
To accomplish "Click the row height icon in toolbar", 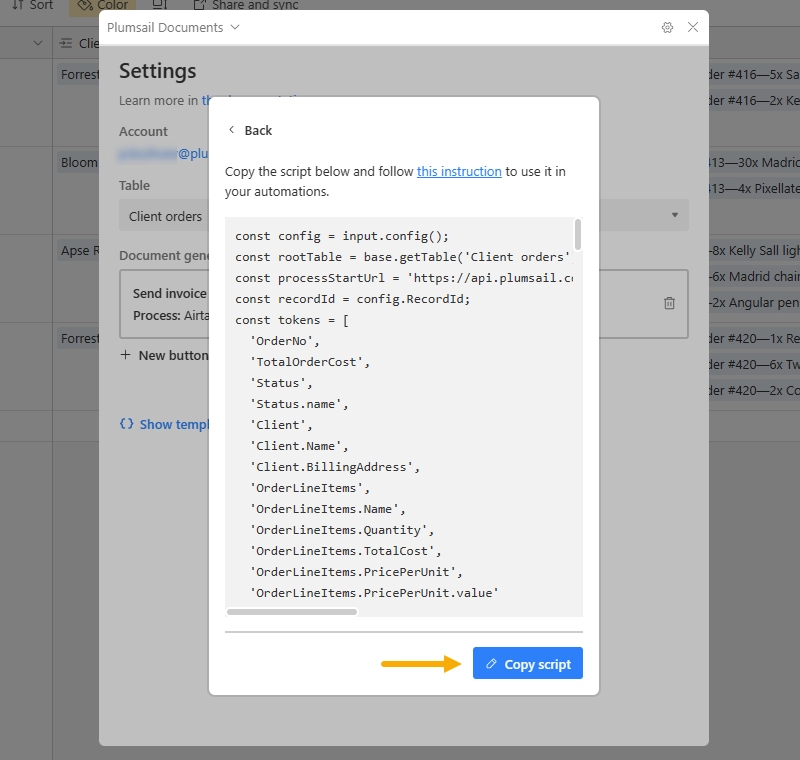I will [160, 5].
